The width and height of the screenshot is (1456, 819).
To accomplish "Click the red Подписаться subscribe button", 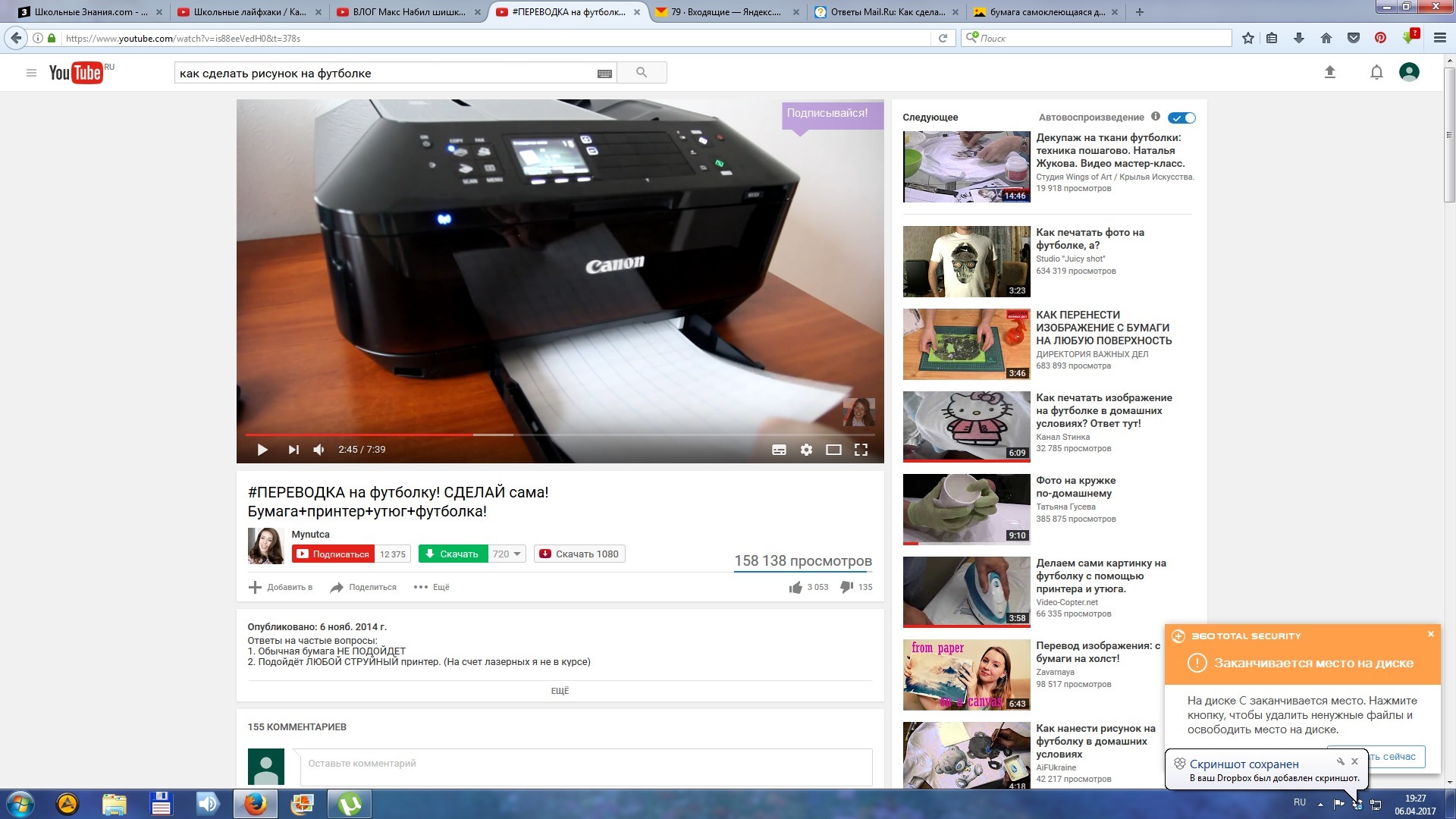I will click(x=333, y=554).
